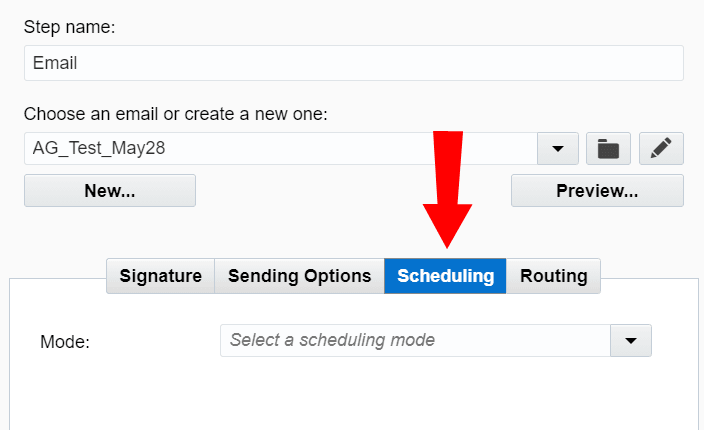Click the 'Select a scheduling mode' field

415,340
